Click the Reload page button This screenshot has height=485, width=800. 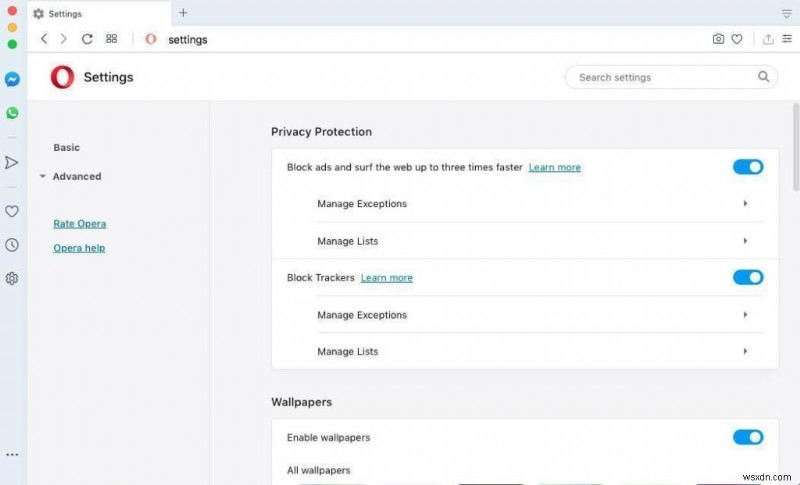87,39
